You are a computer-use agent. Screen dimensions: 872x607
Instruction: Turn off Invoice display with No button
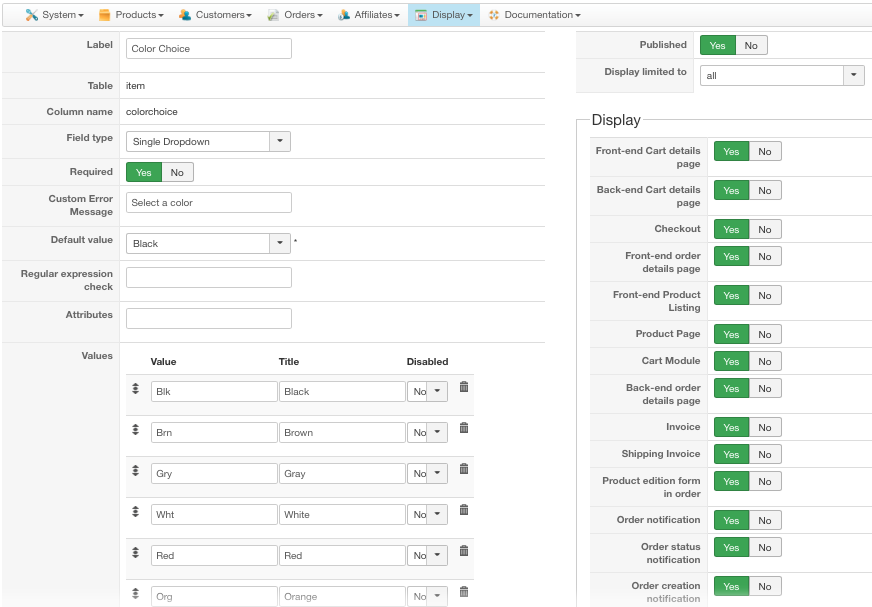coord(765,427)
